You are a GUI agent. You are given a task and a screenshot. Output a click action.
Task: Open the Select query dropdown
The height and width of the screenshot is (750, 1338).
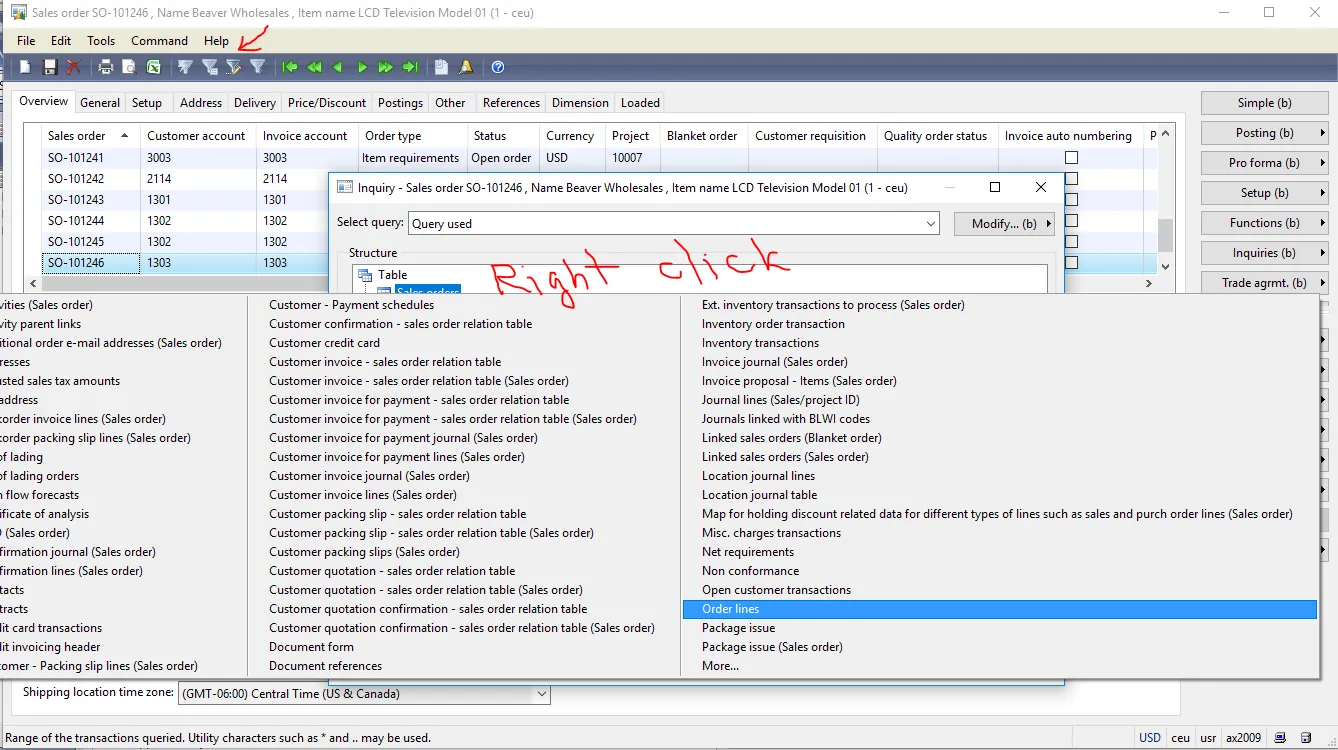click(x=930, y=224)
